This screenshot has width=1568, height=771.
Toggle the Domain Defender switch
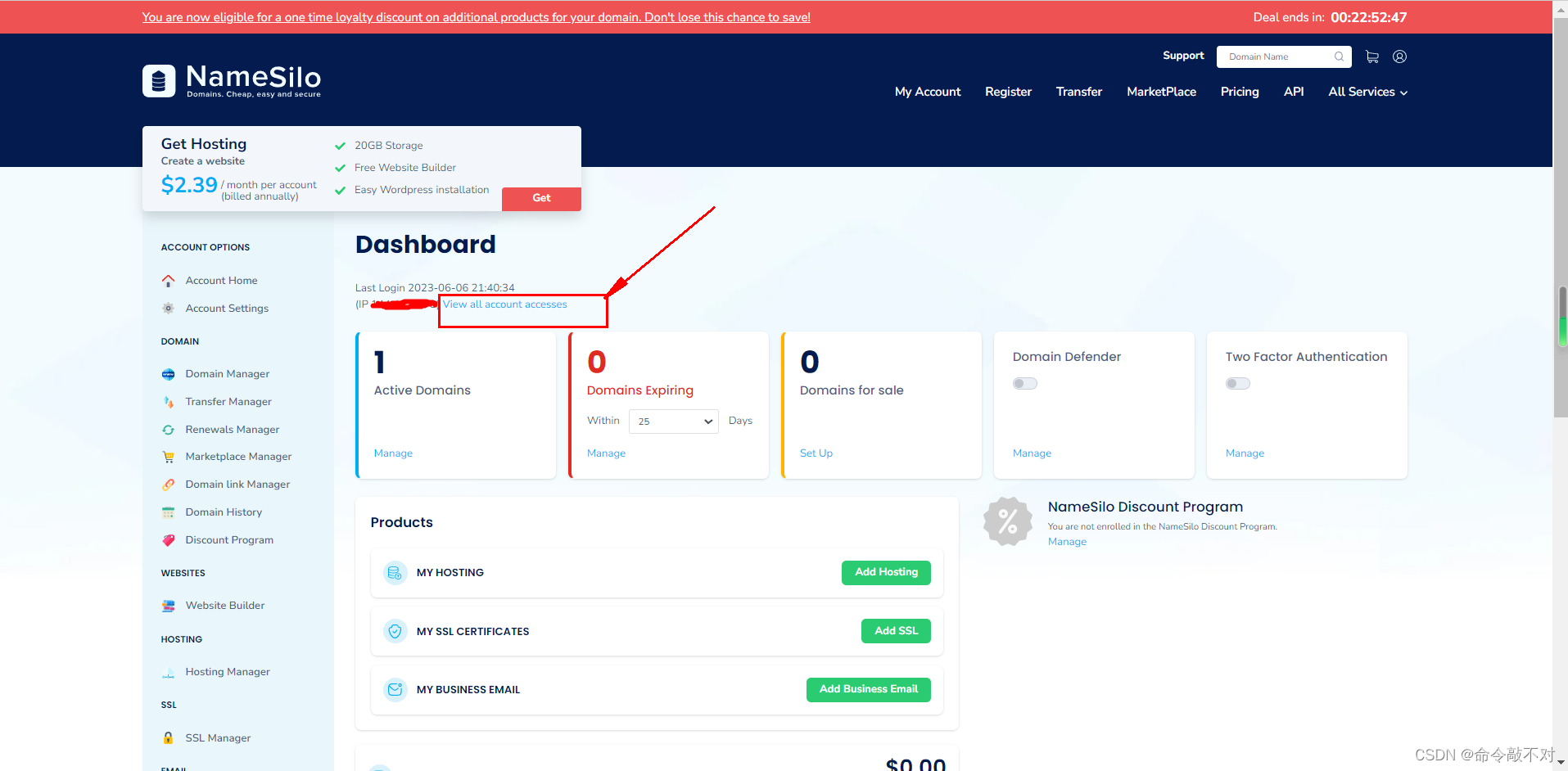(x=1025, y=384)
